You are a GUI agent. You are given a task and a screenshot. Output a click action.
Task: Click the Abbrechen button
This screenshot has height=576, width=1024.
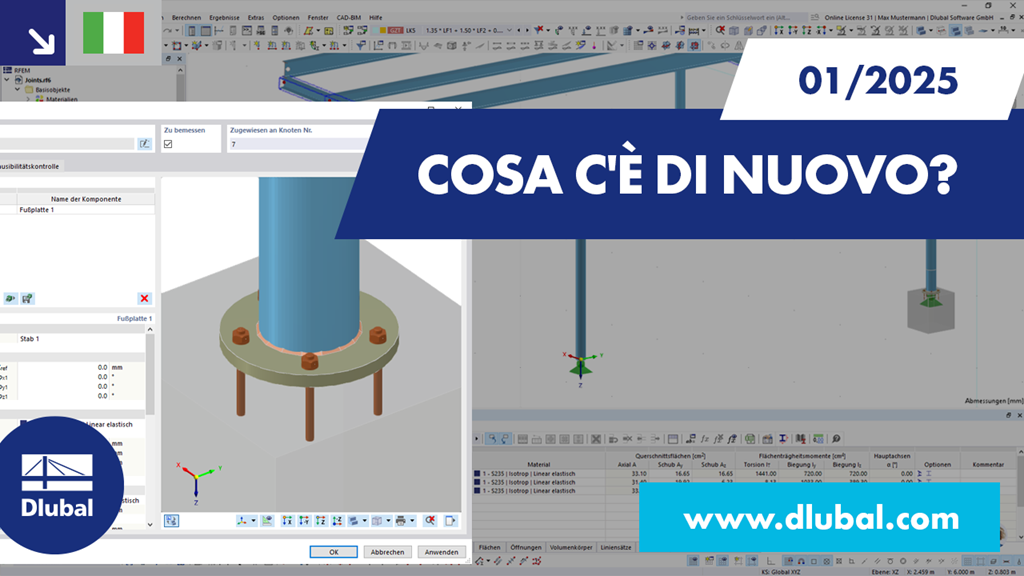pos(387,552)
